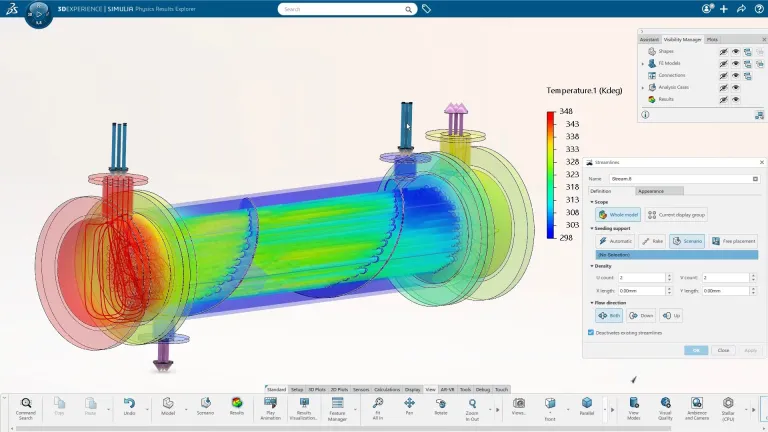The height and width of the screenshot is (432, 768).
Task: Show Results with eye icon
Action: coord(736,99)
